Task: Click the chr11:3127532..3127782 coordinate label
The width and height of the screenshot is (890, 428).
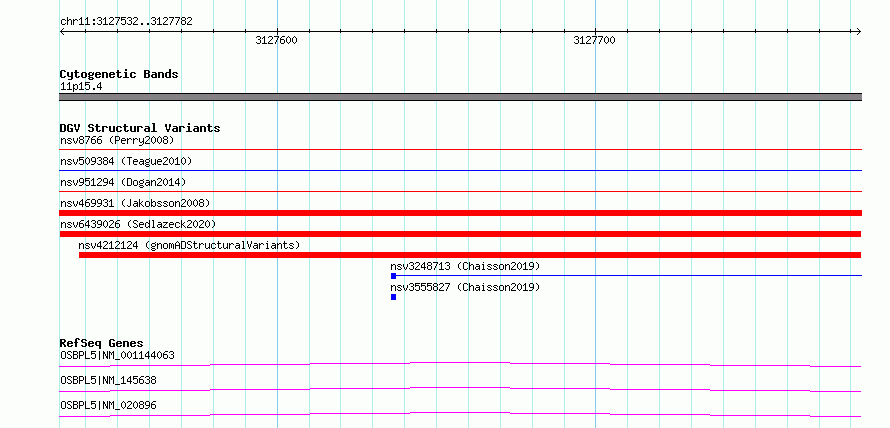Action: [x=126, y=22]
